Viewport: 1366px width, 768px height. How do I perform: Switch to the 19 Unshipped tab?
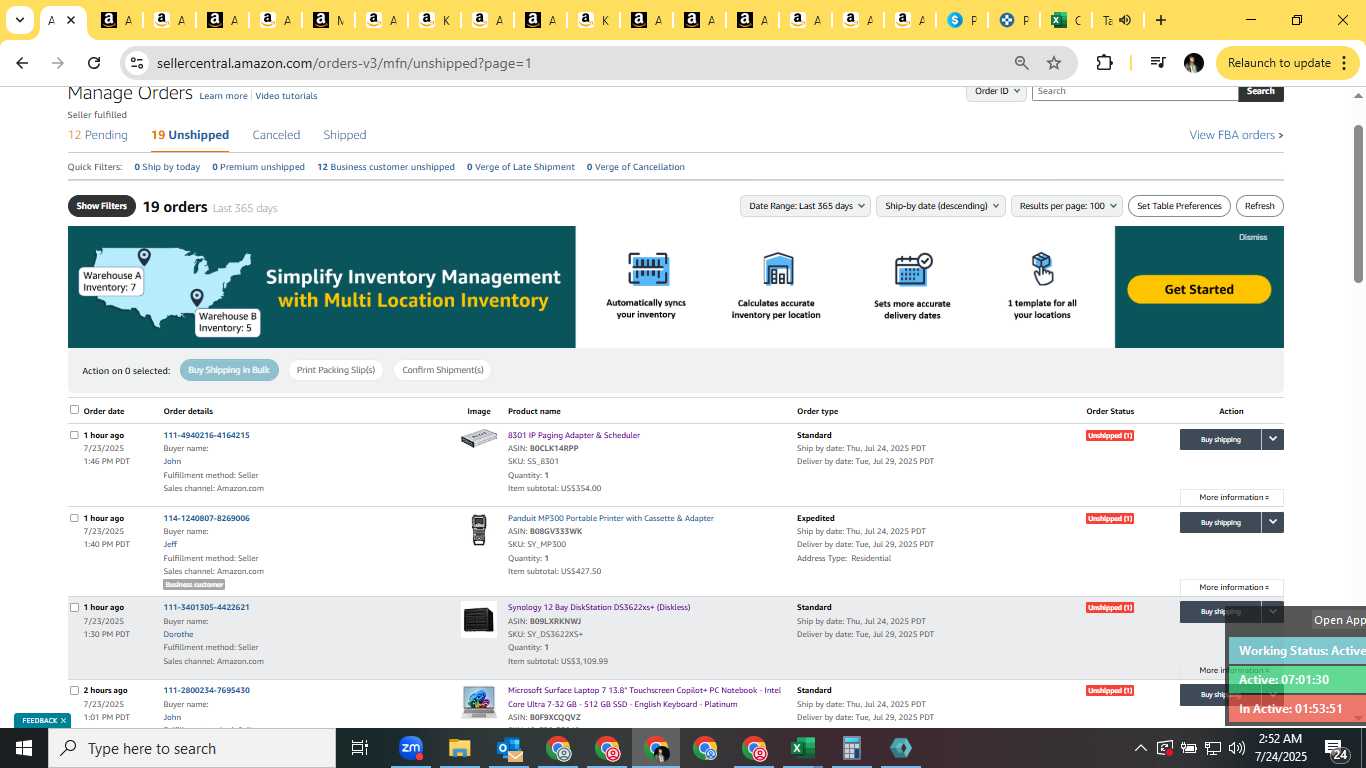pyautogui.click(x=190, y=135)
